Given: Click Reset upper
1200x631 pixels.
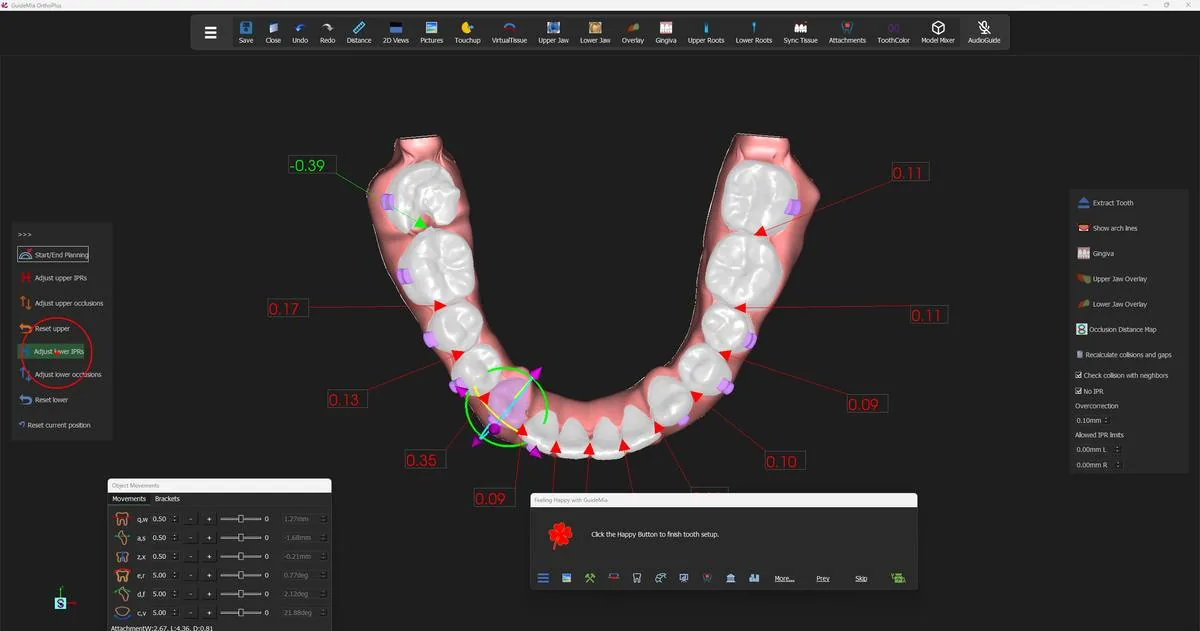Looking at the screenshot, I should click(x=44, y=328).
